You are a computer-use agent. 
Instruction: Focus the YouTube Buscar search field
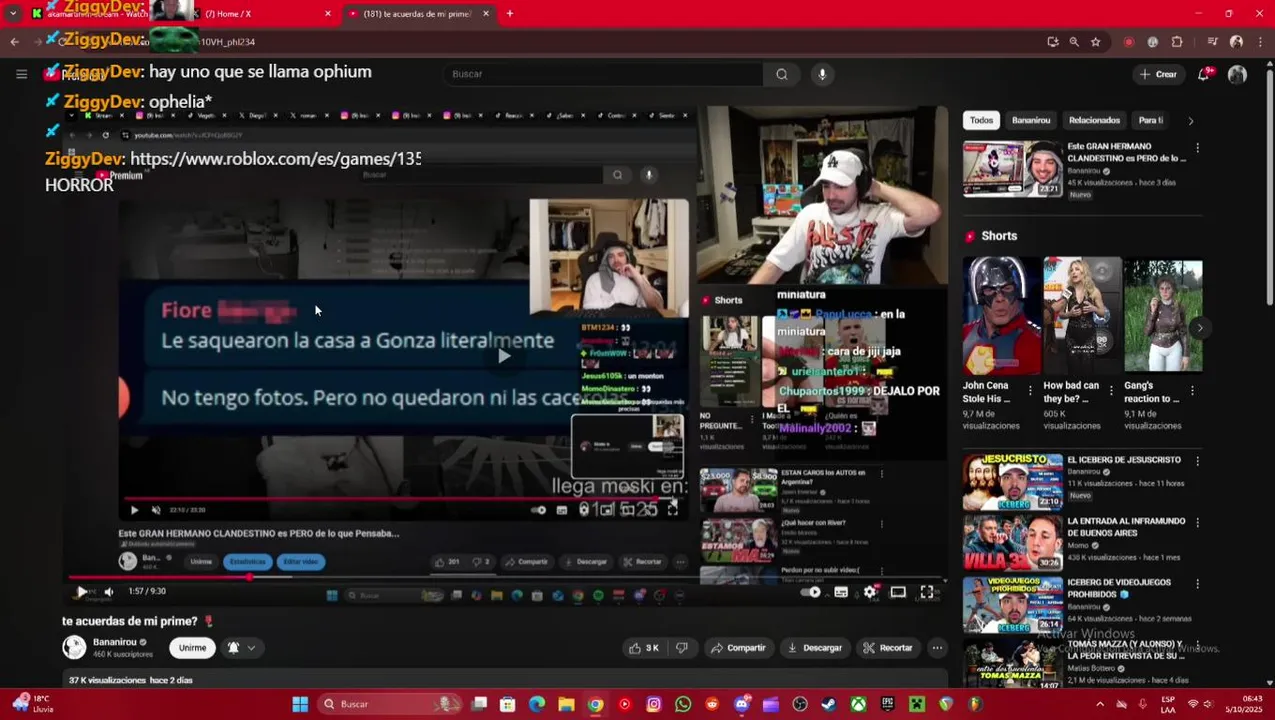click(603, 74)
